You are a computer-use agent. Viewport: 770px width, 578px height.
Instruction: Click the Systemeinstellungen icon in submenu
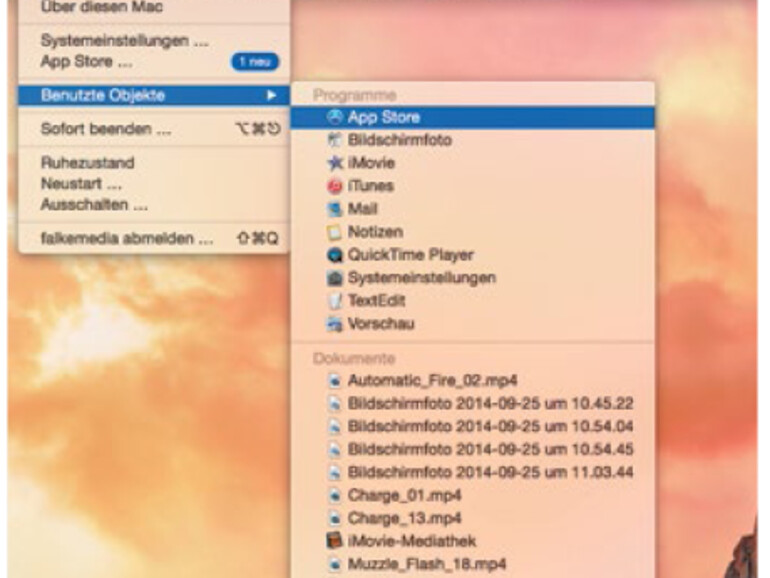coord(334,278)
